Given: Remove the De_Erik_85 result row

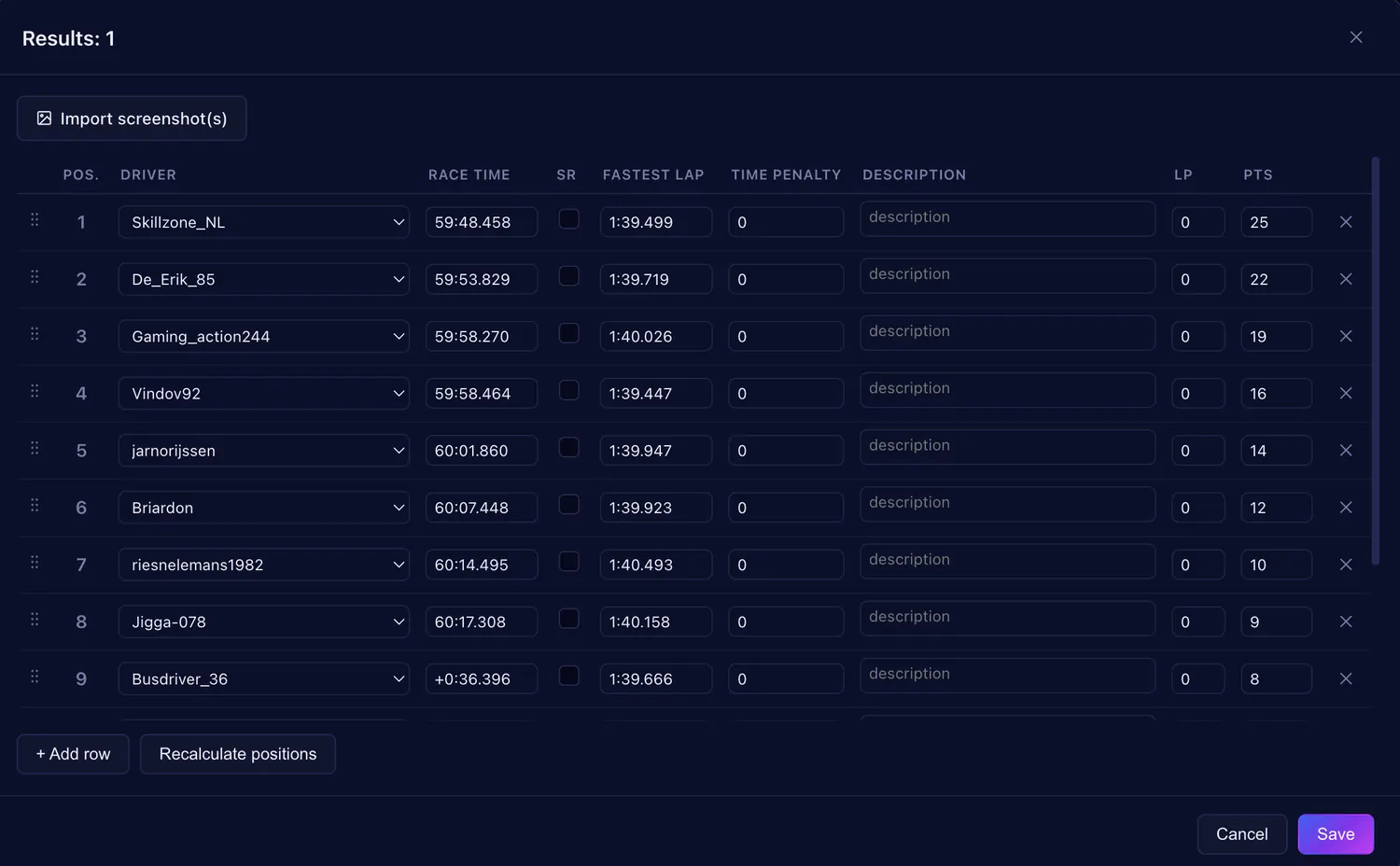Looking at the screenshot, I should tap(1346, 279).
